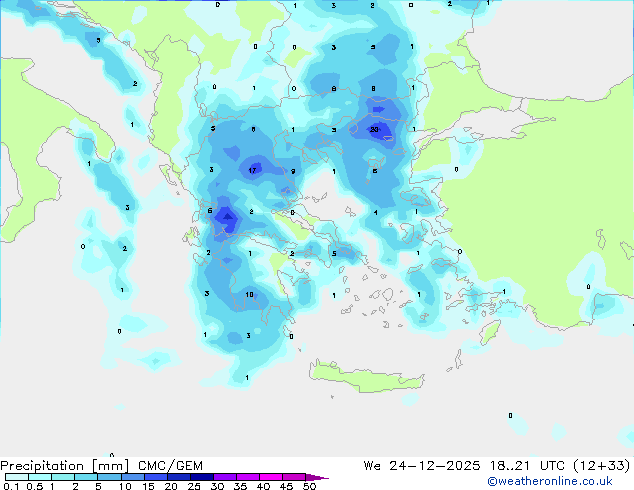
Task: Pick the 0.1–0.5 mm legend color swatch
Action: tap(17, 477)
